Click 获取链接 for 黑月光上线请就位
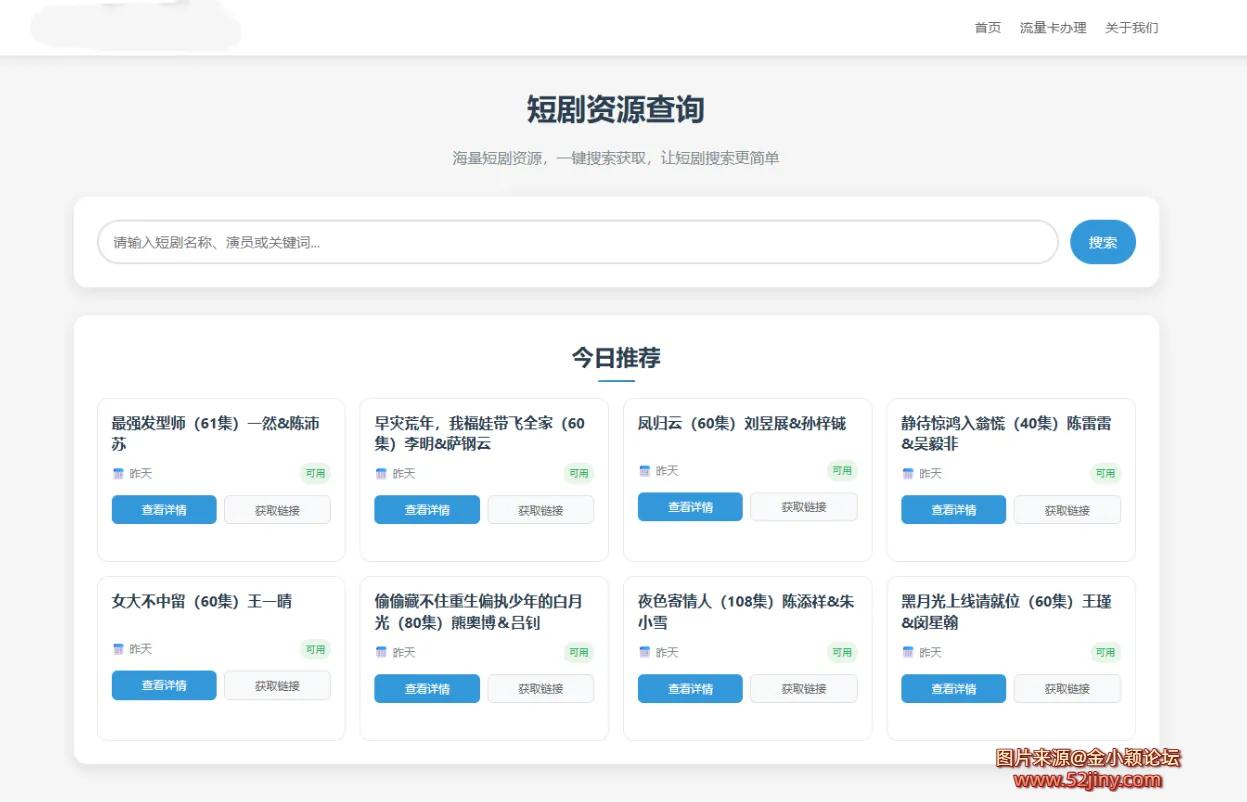The height and width of the screenshot is (802, 1247). coord(1067,689)
